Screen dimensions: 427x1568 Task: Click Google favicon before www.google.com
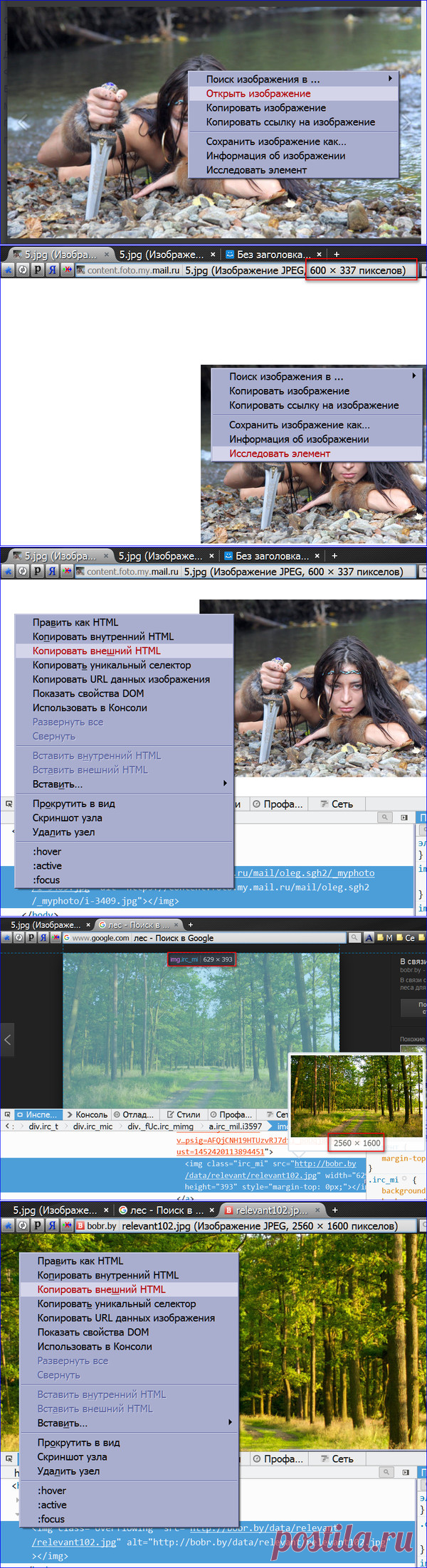pos(67,938)
